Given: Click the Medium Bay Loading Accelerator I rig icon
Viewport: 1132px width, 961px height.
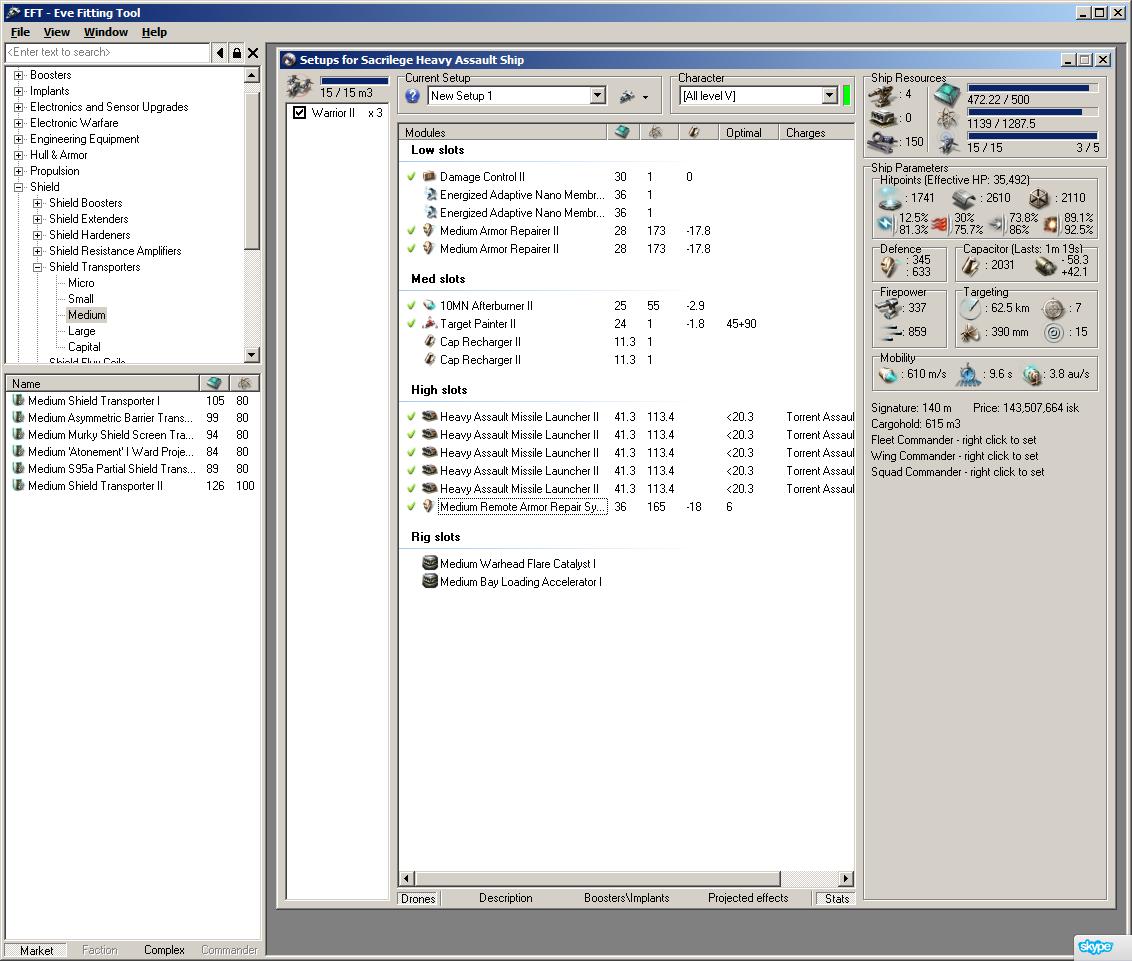Looking at the screenshot, I should click(430, 580).
